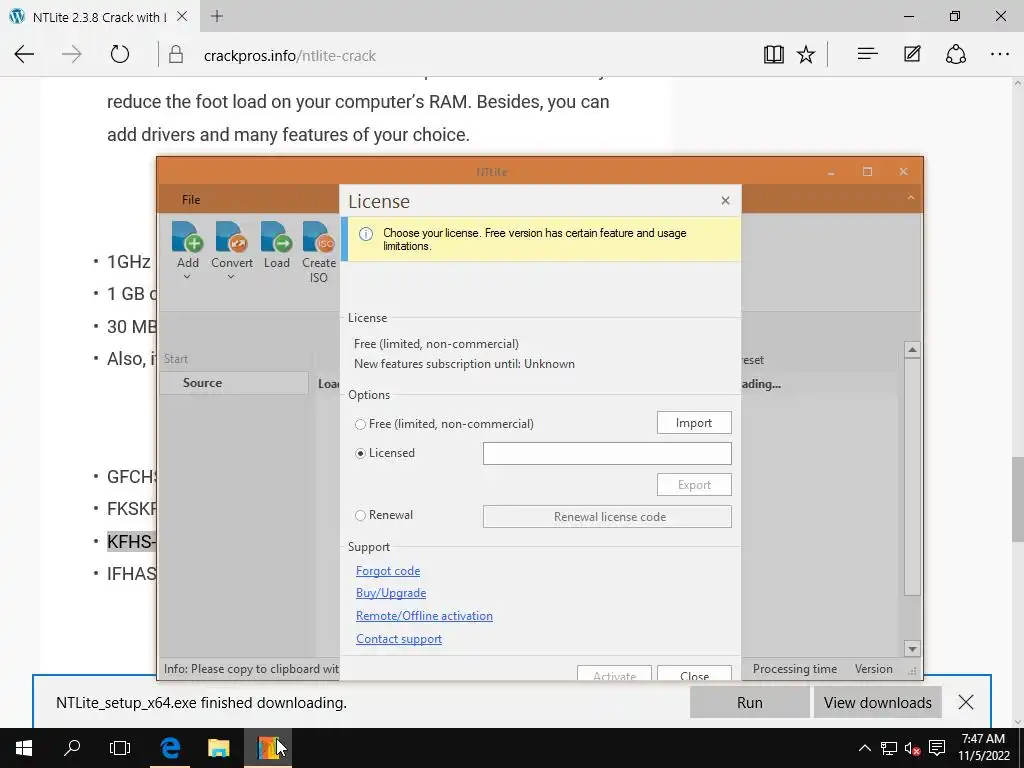
Task: Open taskbar Search magnifier
Action: pos(72,748)
